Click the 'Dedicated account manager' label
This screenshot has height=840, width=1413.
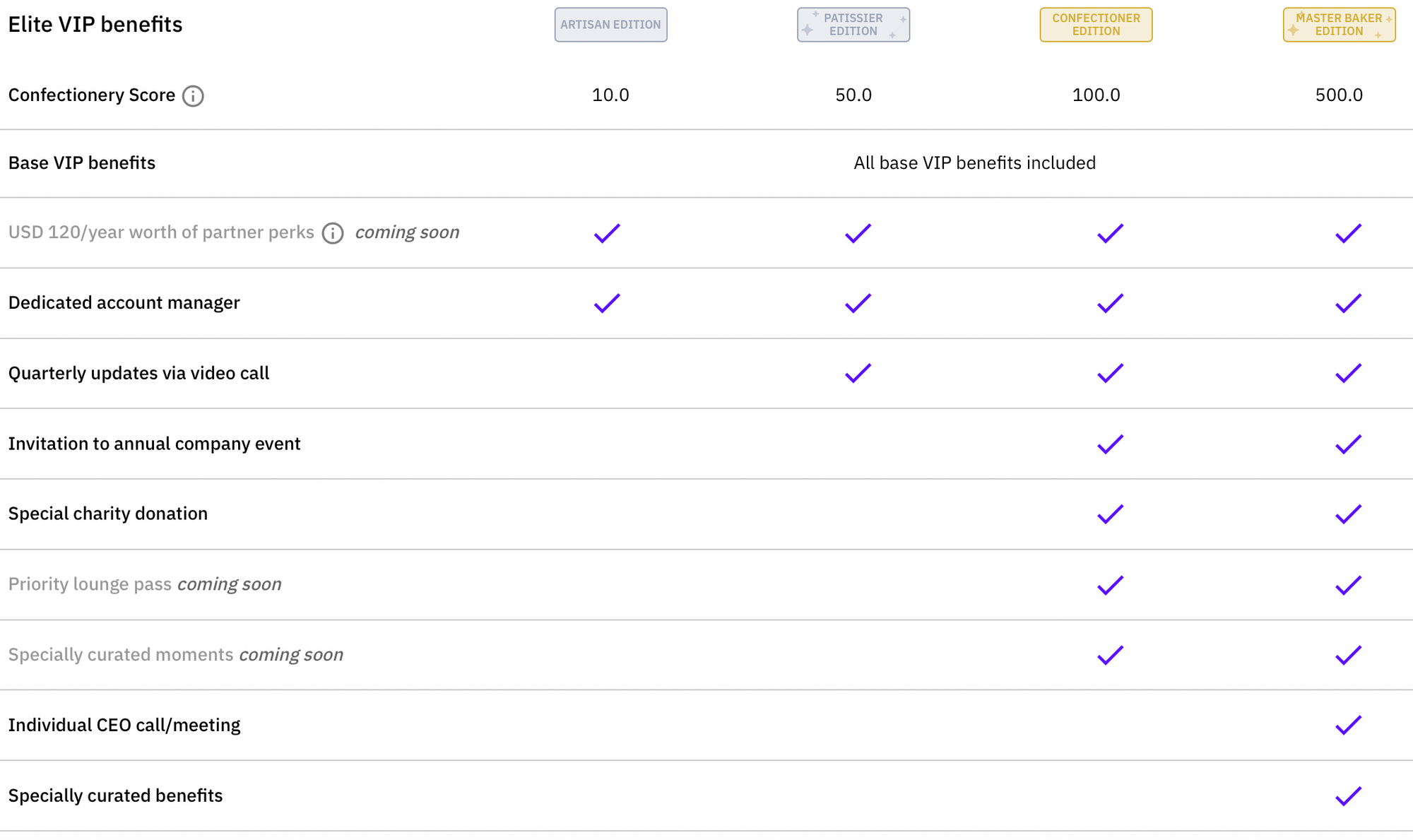[x=124, y=303]
